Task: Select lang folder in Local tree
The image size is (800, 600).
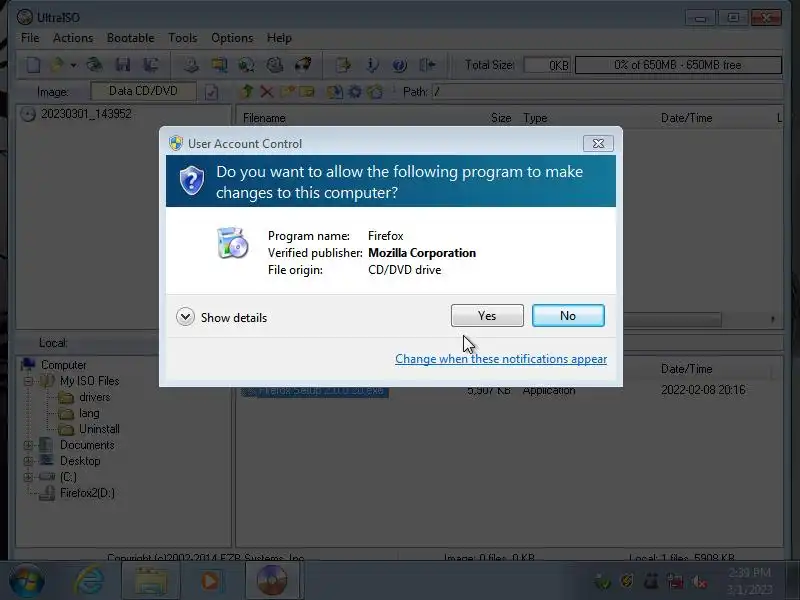Action: (x=89, y=413)
